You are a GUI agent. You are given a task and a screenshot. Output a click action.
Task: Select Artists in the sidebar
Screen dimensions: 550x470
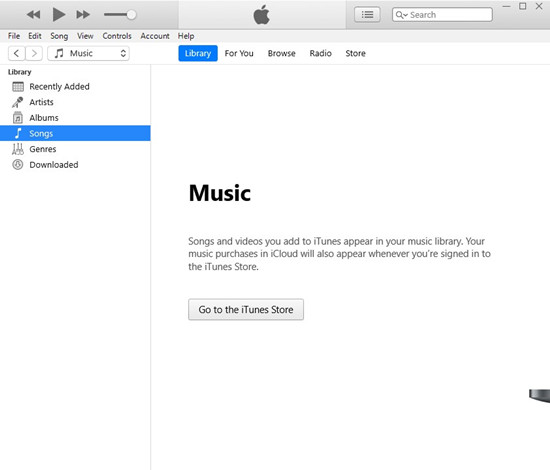point(75,102)
